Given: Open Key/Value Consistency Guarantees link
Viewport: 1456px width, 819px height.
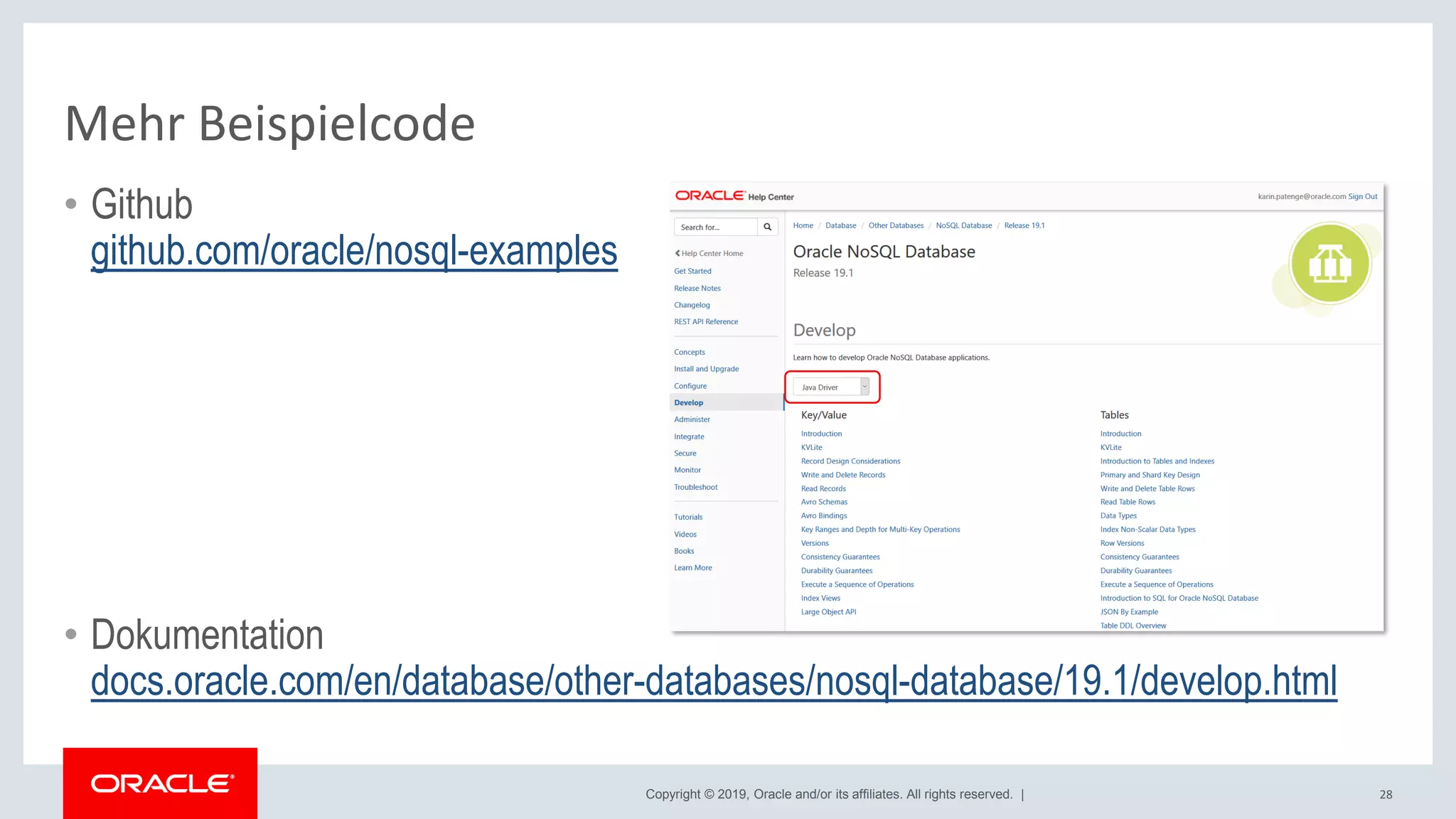Looking at the screenshot, I should (x=840, y=557).
